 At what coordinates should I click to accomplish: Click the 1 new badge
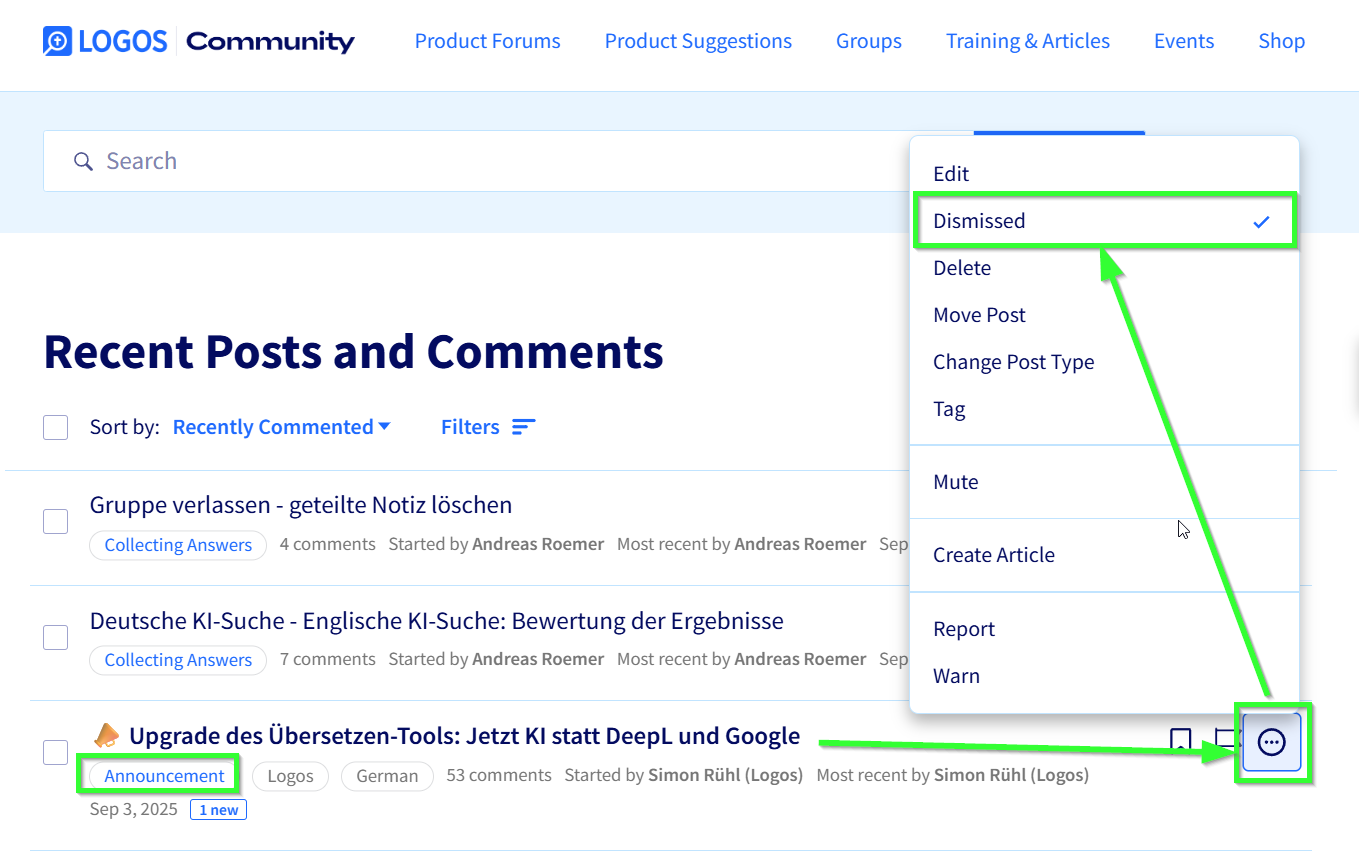click(218, 810)
